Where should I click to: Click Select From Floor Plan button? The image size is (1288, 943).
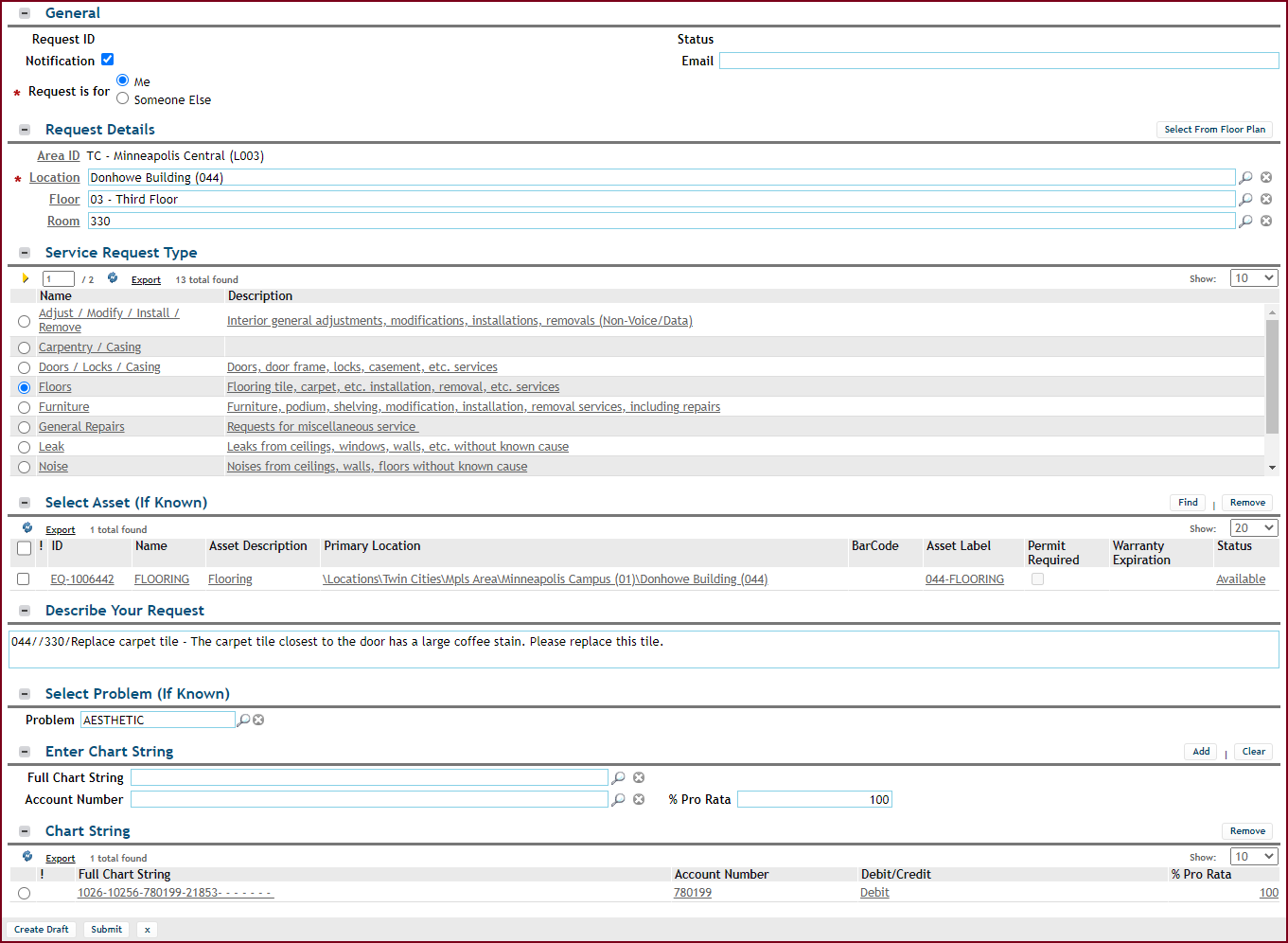1214,130
